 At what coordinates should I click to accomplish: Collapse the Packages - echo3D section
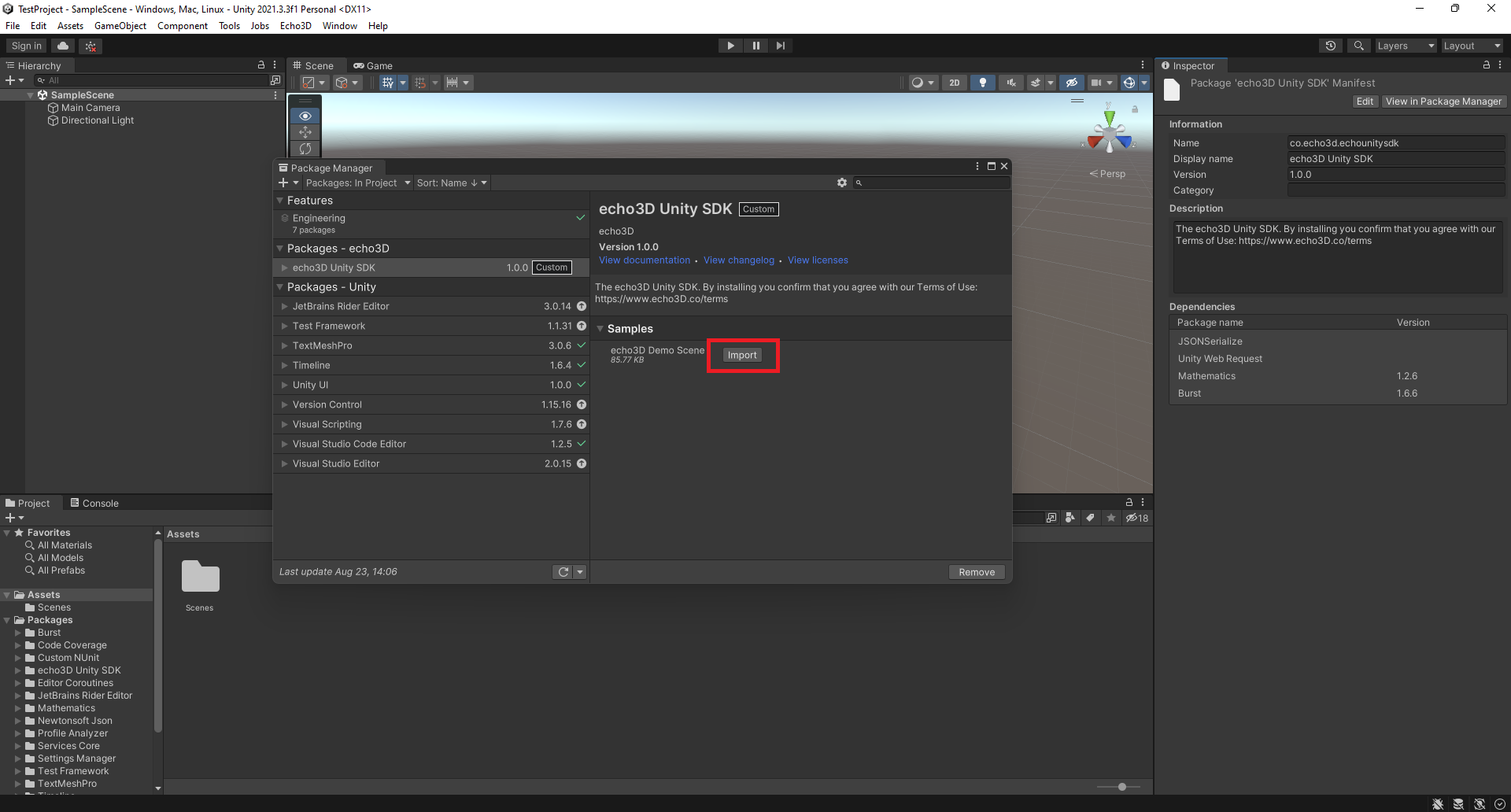tap(279, 249)
